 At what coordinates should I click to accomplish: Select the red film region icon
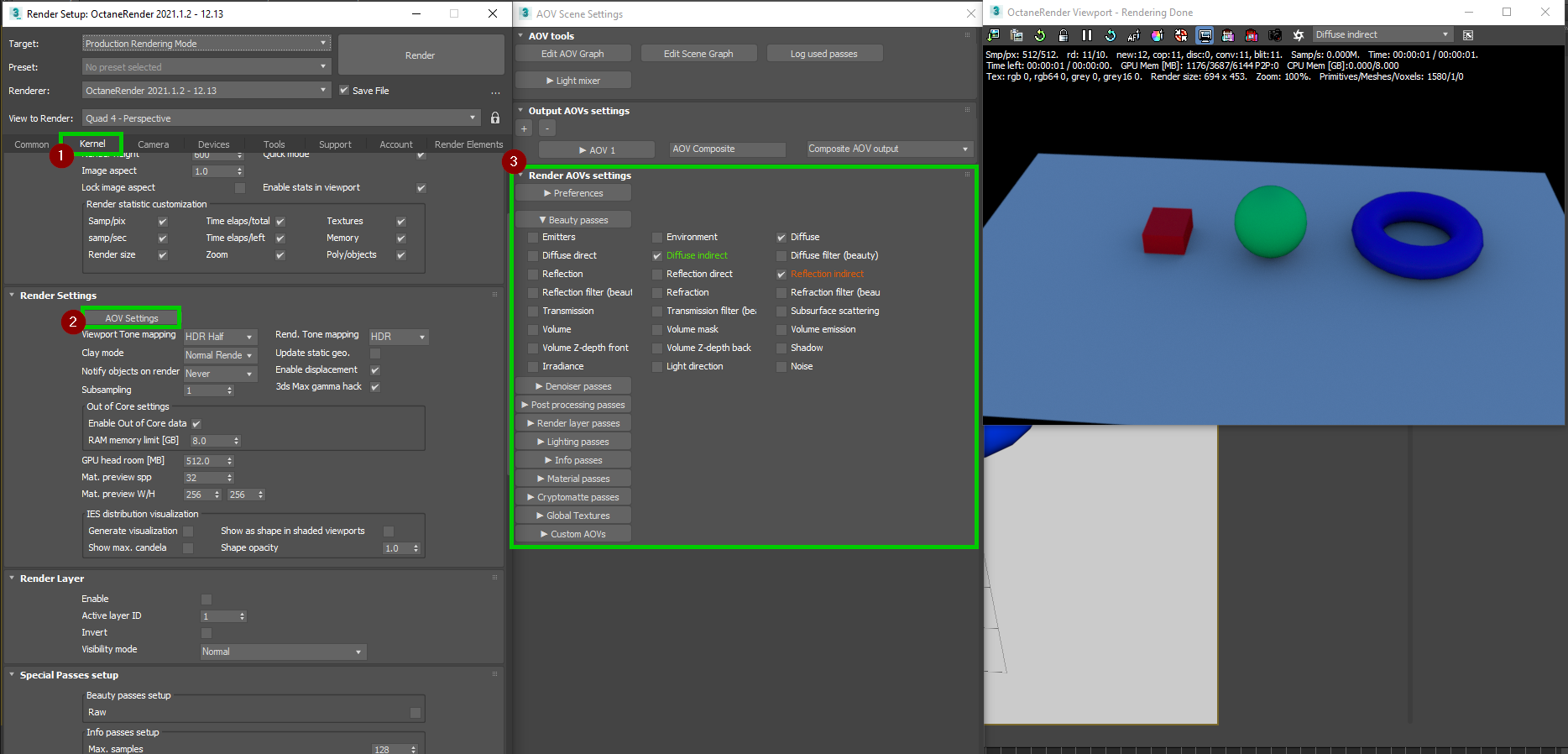pos(1252,35)
